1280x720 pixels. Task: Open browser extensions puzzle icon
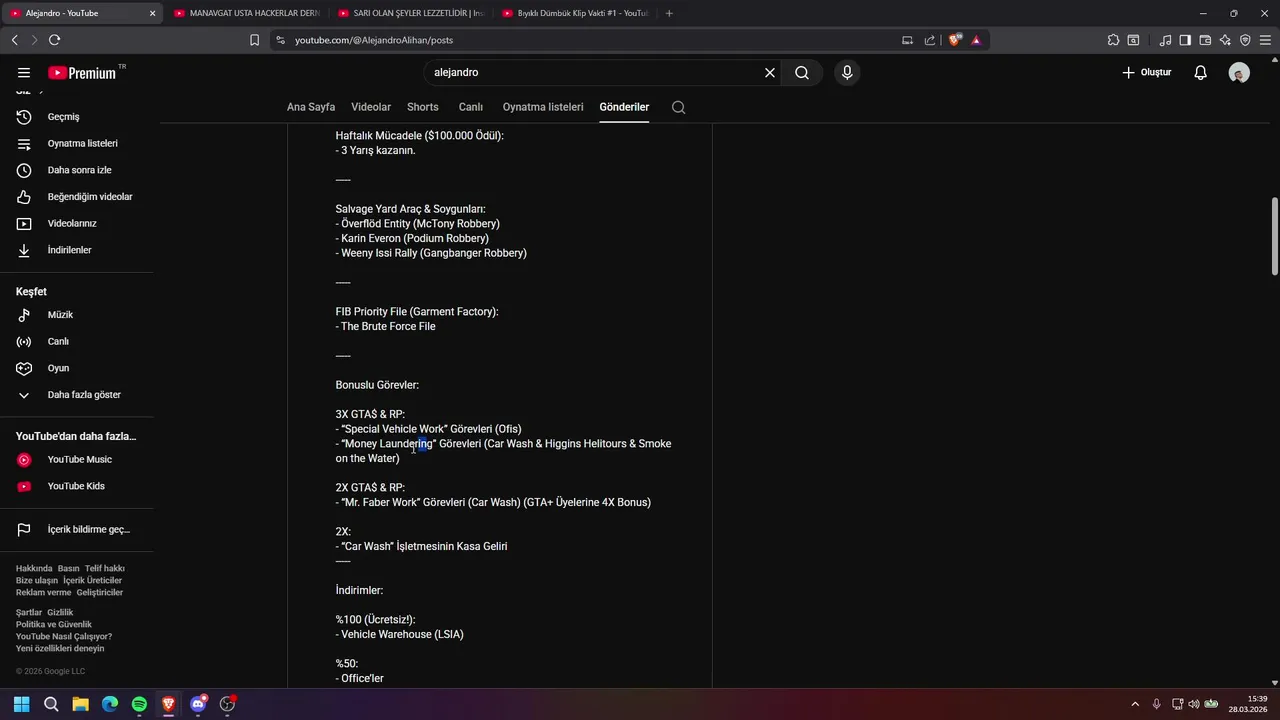pos(1113,40)
